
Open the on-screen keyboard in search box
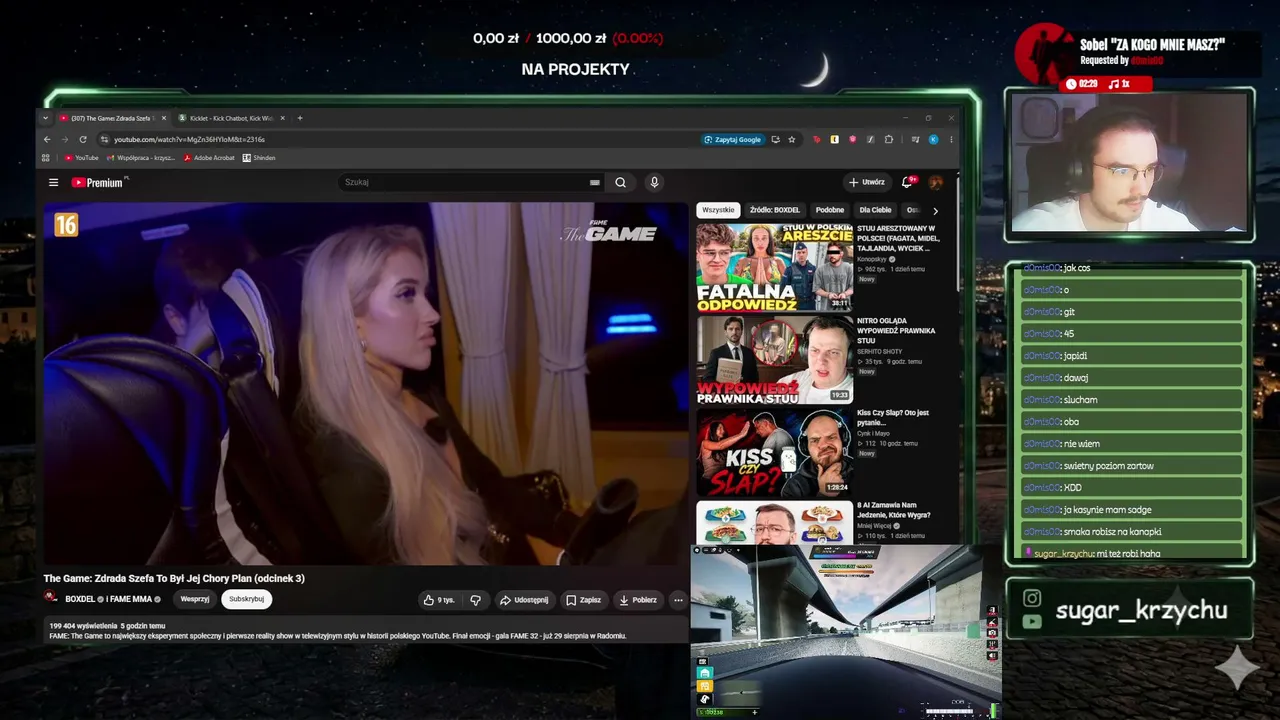click(x=595, y=183)
